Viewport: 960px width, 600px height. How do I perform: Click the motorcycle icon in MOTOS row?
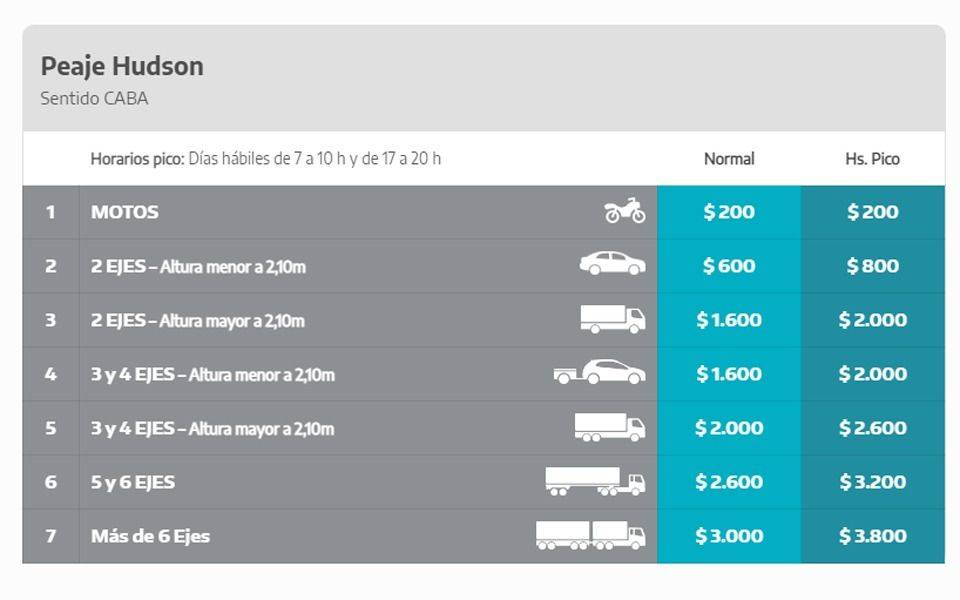624,211
